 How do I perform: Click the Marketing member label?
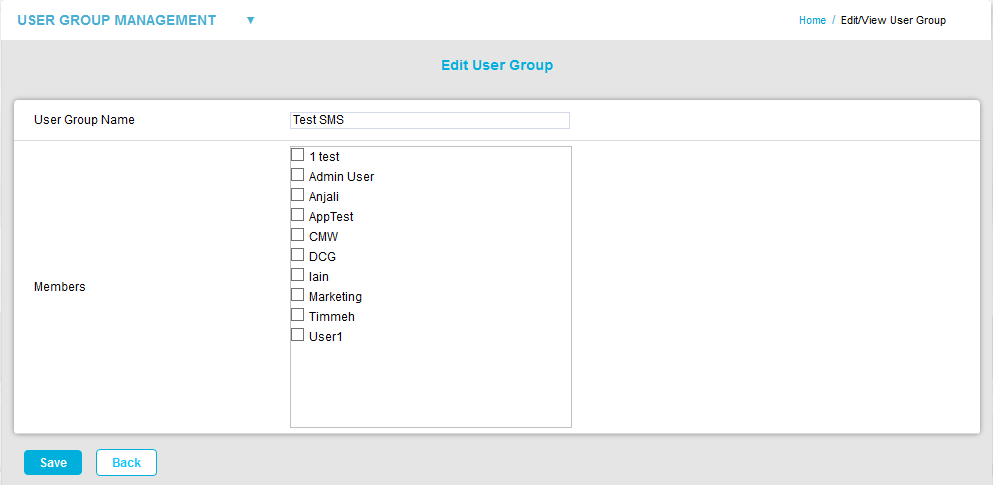335,297
